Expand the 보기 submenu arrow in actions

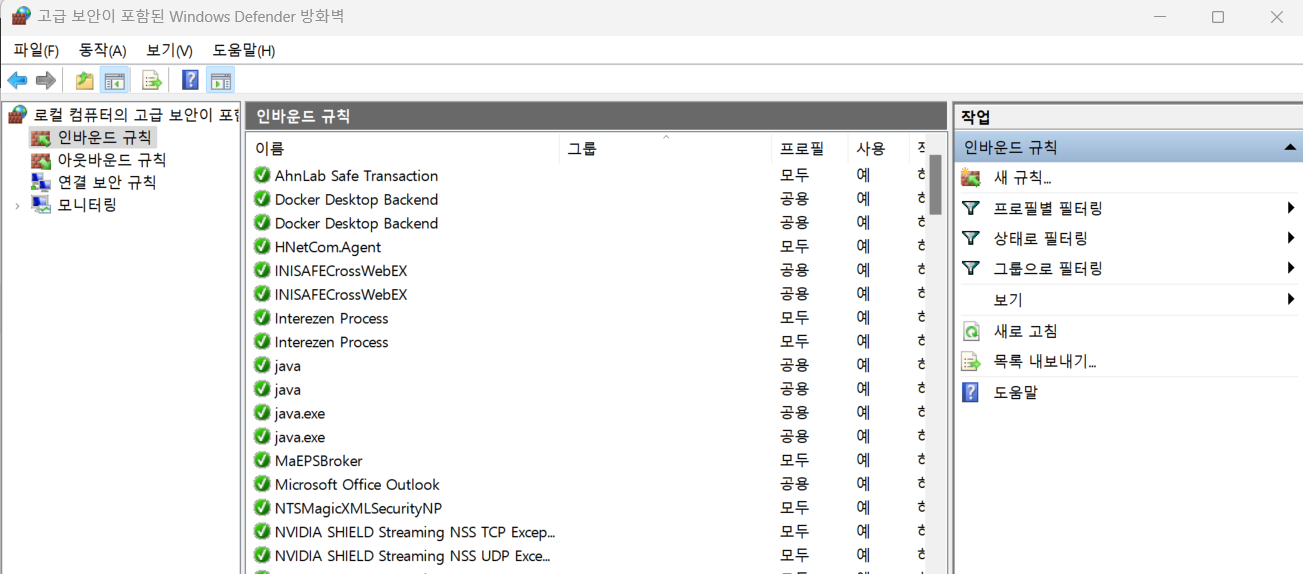(1291, 299)
